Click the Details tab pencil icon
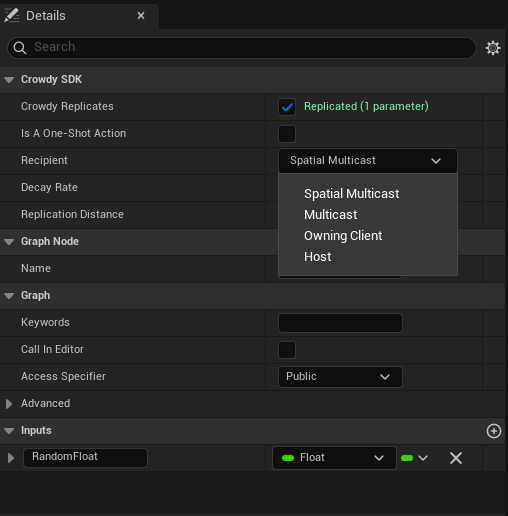This screenshot has height=516, width=508. 12,15
